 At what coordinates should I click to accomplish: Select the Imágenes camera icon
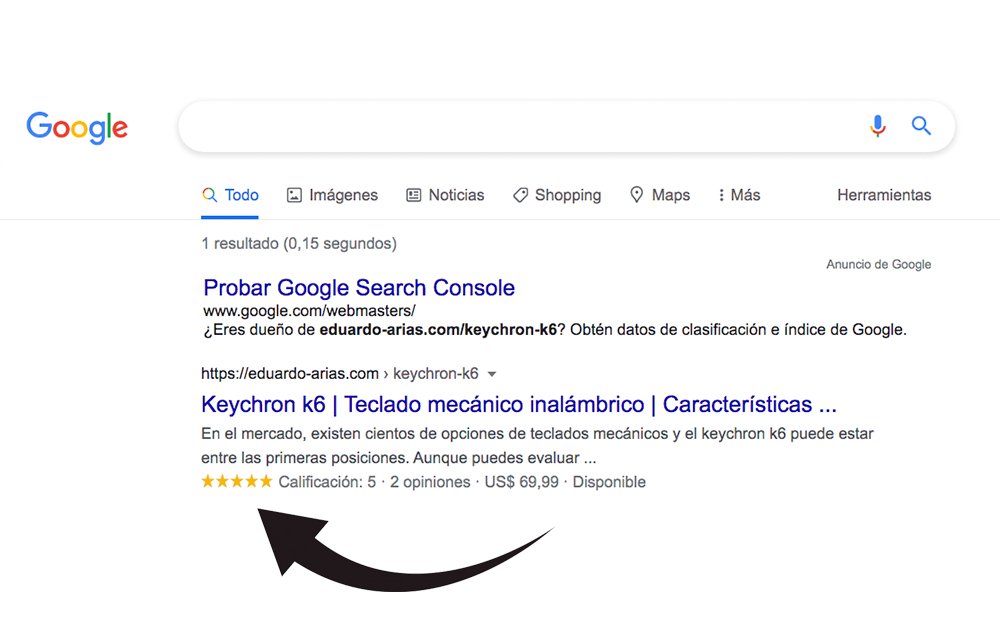click(x=294, y=194)
